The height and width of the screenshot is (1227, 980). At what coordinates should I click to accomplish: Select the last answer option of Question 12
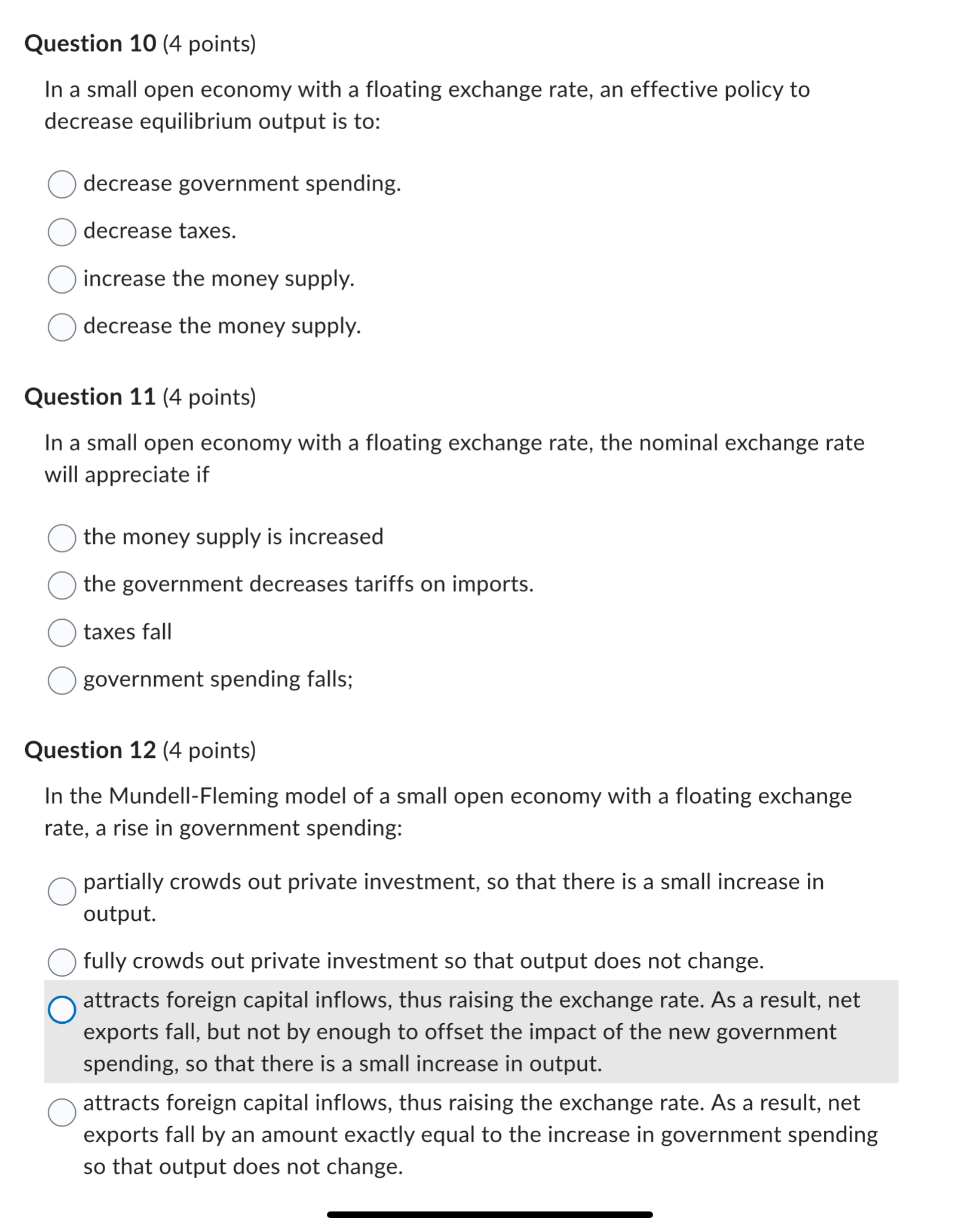pos(62,1112)
